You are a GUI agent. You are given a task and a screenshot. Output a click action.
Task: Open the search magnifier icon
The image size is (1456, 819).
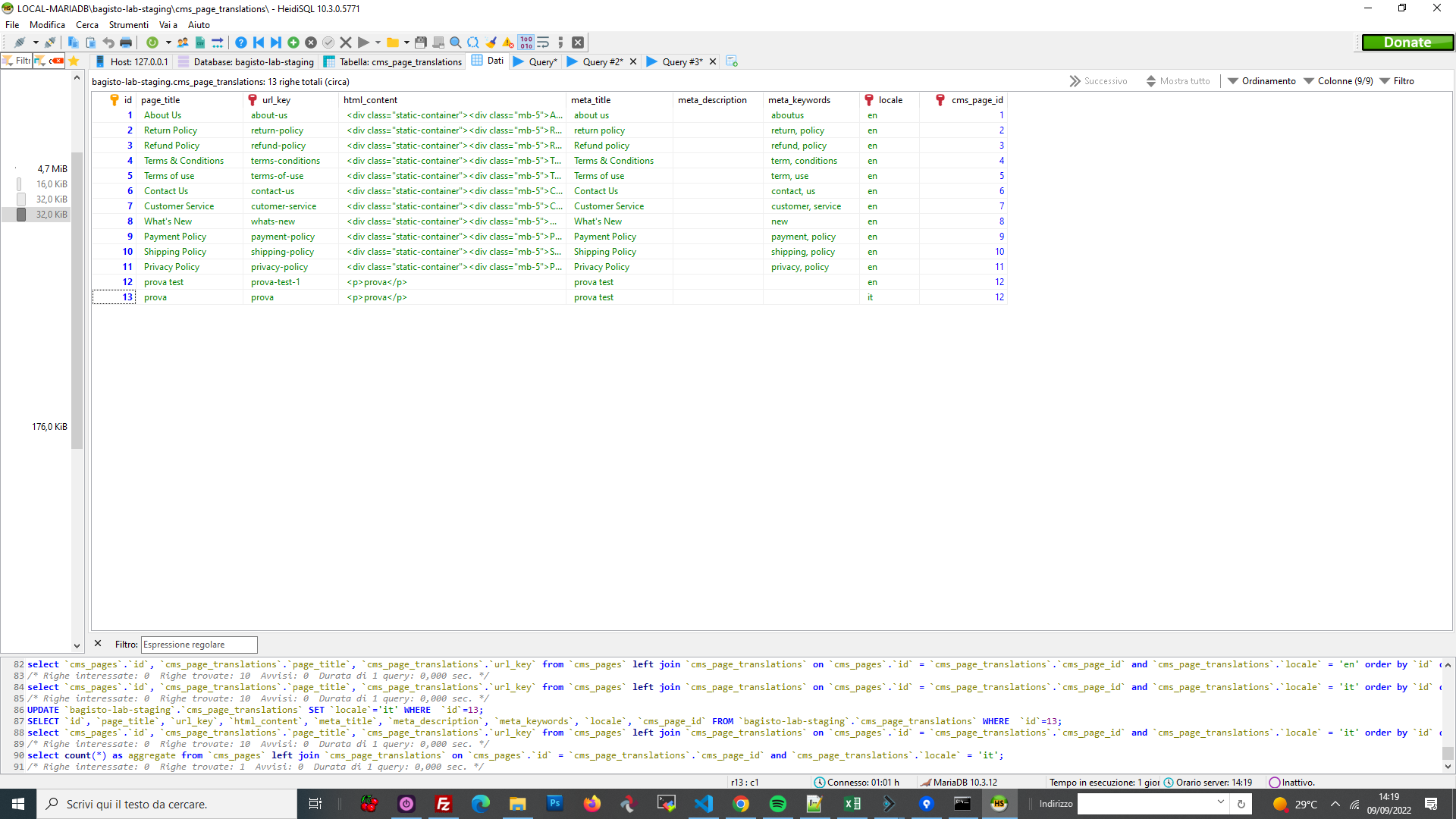[454, 42]
